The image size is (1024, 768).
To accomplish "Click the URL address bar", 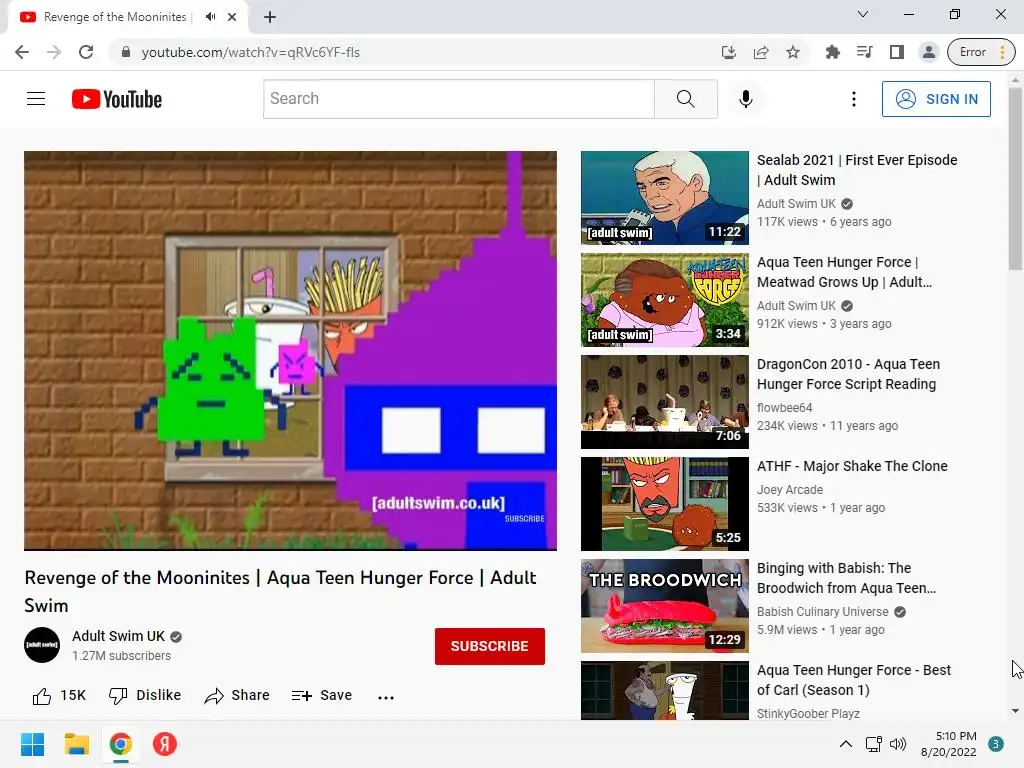I will 418,52.
